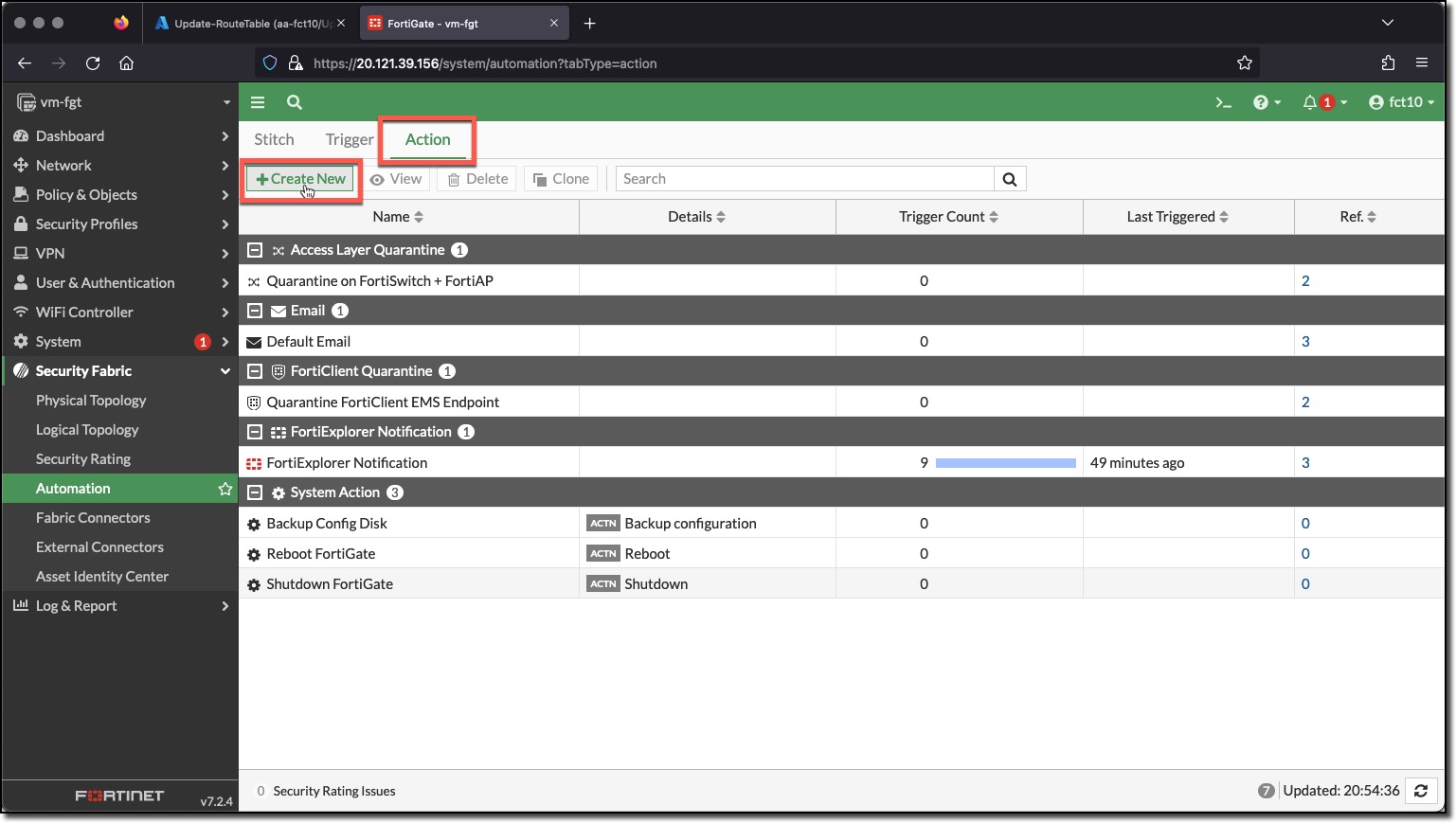Open the help question mark menu
The height and width of the screenshot is (823, 1456).
click(x=1267, y=102)
